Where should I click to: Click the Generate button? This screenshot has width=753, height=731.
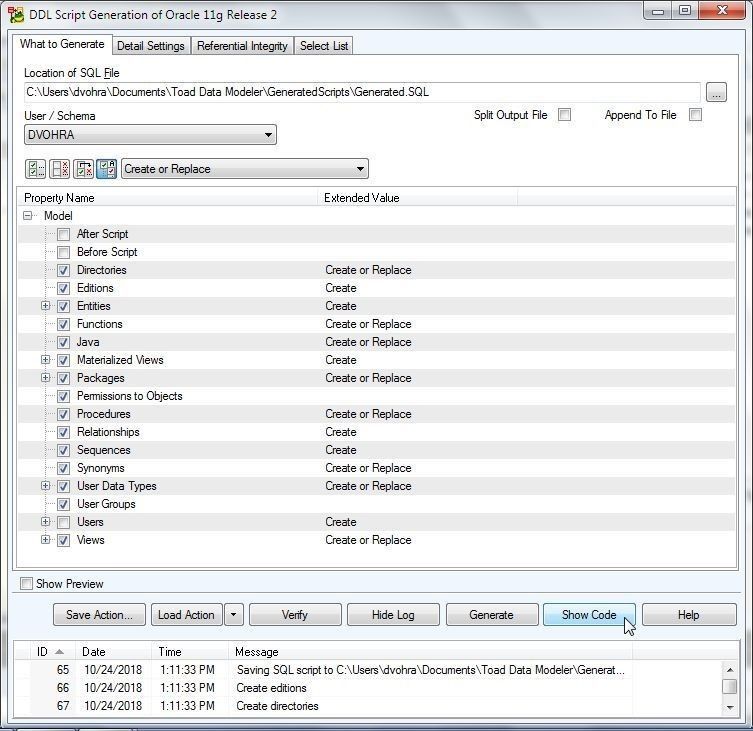pyautogui.click(x=492, y=615)
